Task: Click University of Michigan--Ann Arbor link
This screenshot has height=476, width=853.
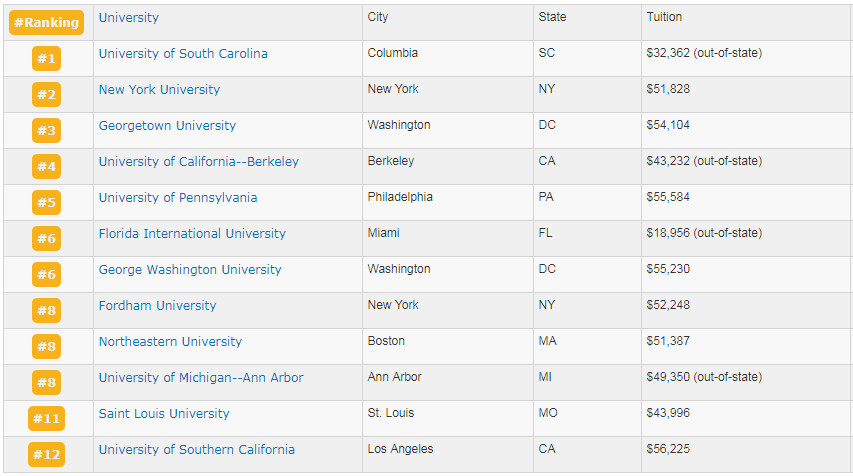Action: tap(201, 378)
